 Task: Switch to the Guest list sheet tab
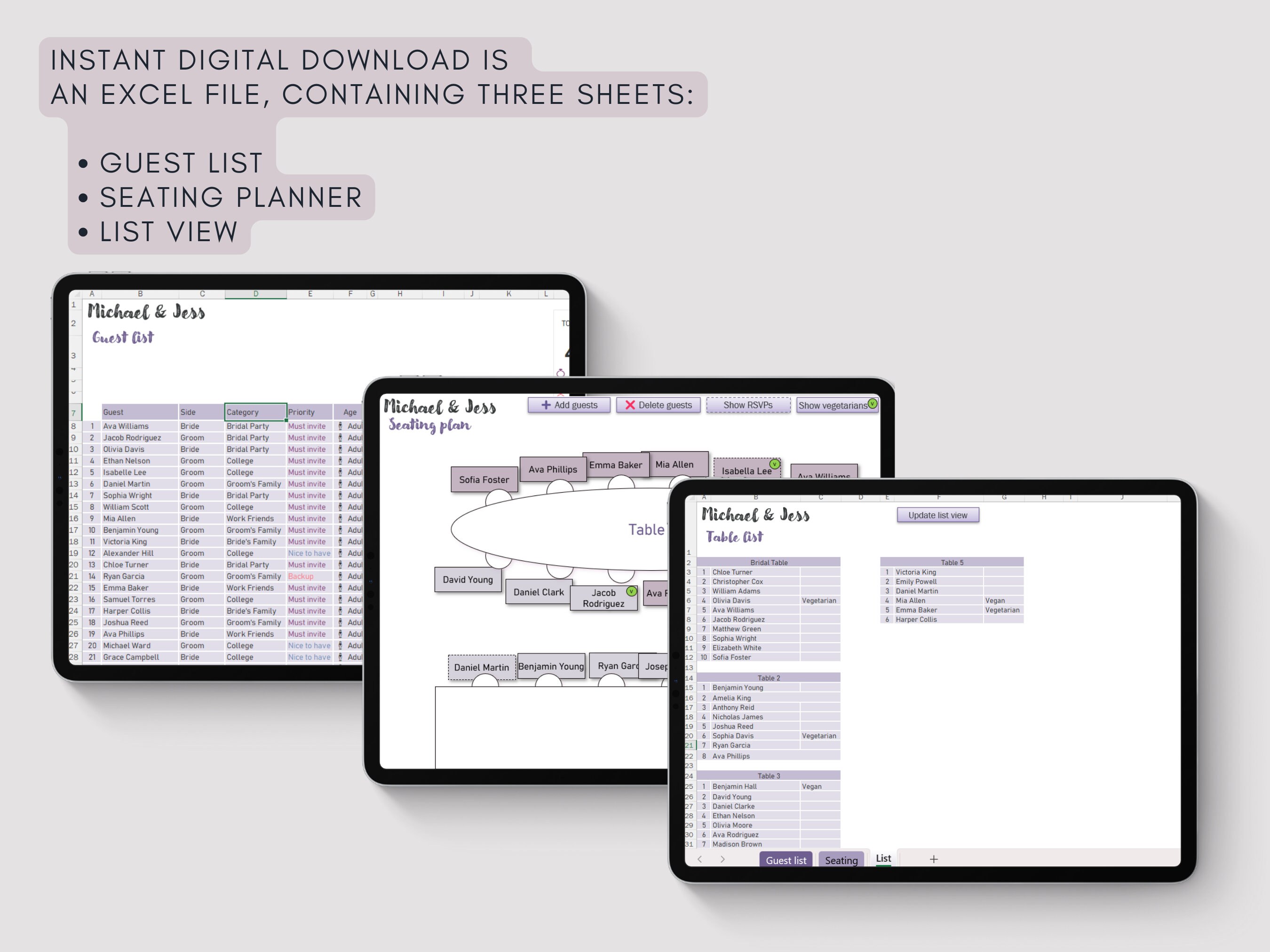point(786,859)
